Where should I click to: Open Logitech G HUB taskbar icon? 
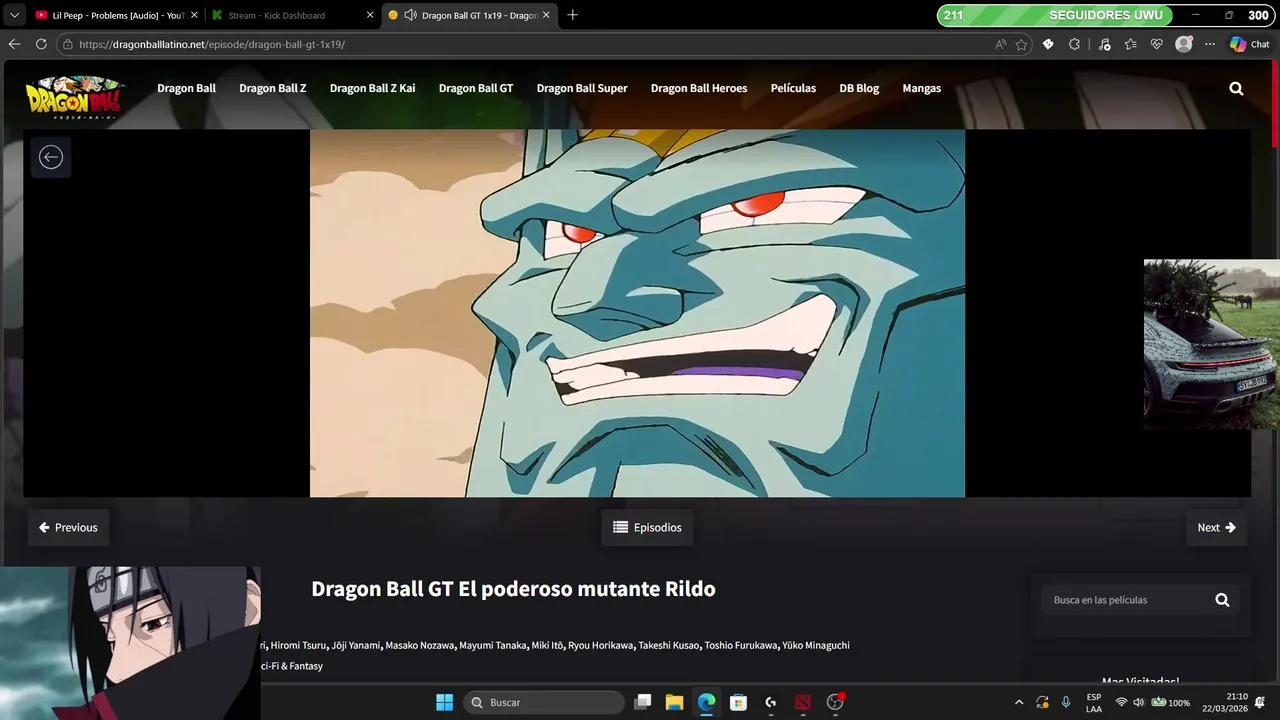click(x=770, y=702)
